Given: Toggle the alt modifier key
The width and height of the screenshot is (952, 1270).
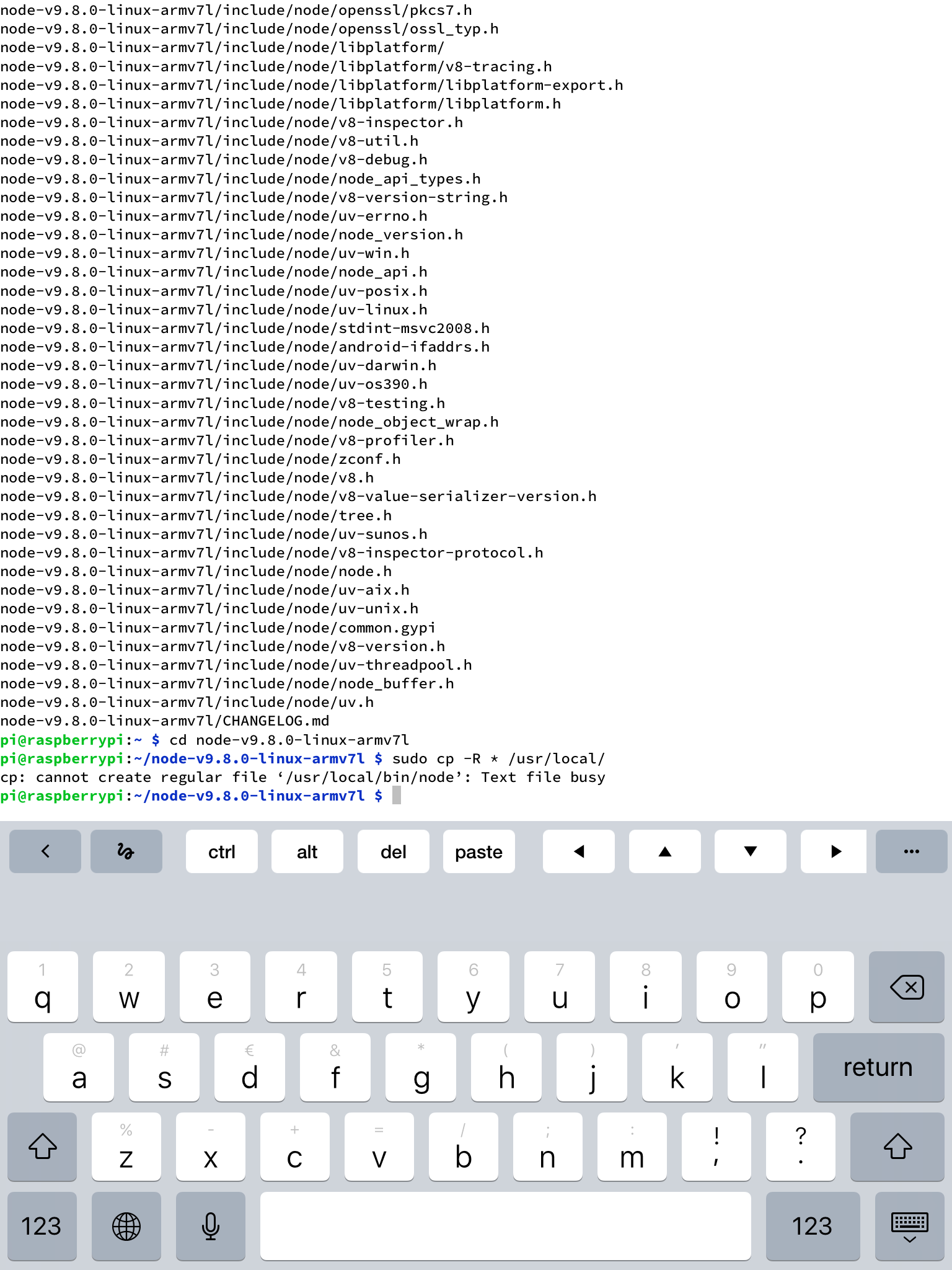Looking at the screenshot, I should point(307,851).
